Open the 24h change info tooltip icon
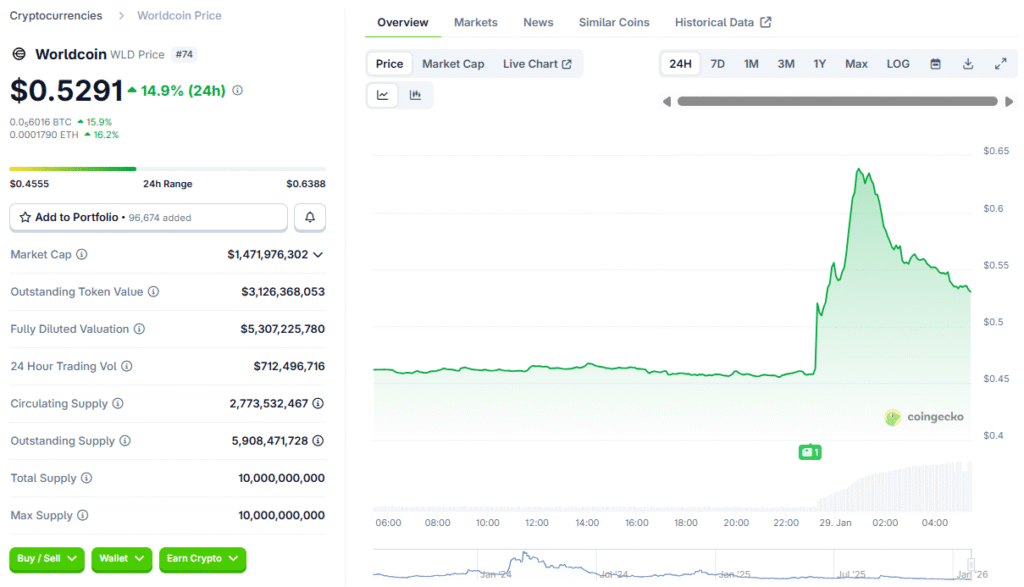 coord(237,90)
